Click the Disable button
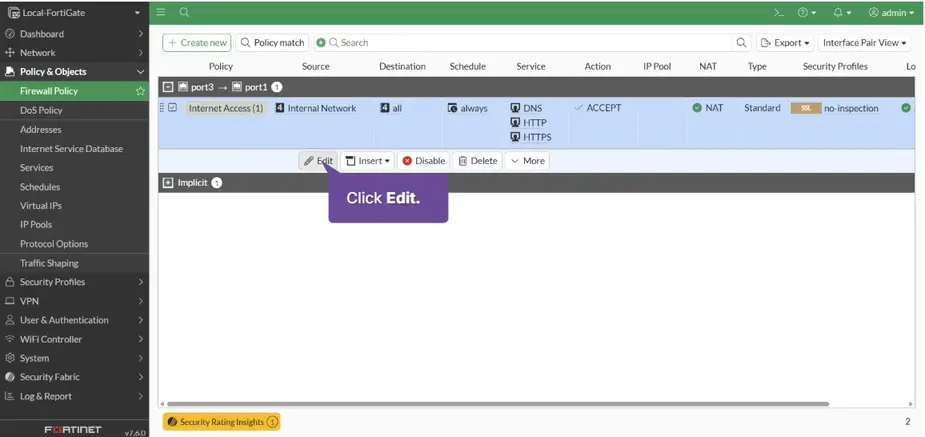The width and height of the screenshot is (925, 437). pyautogui.click(x=424, y=161)
